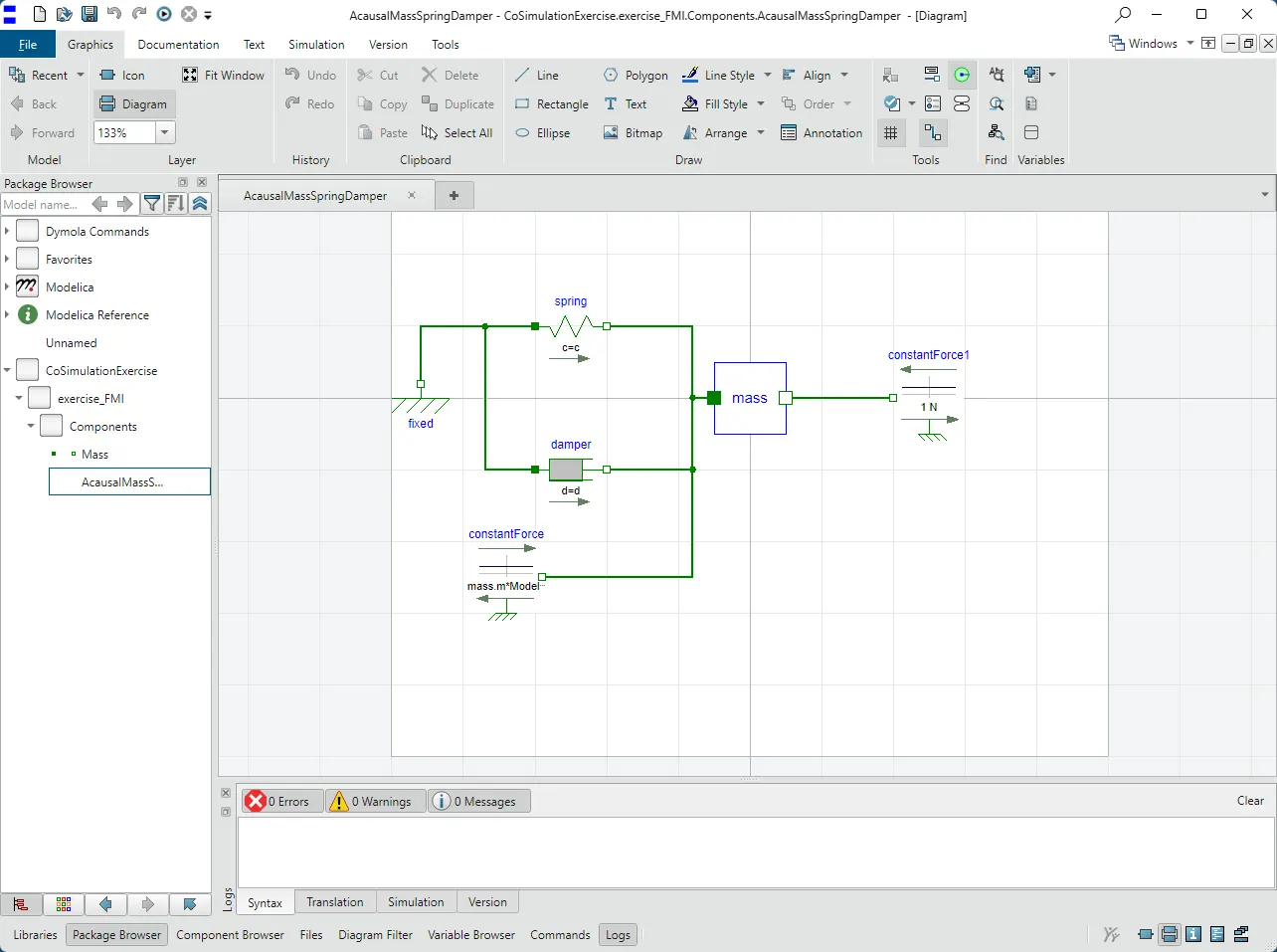The image size is (1277, 952).
Task: Clear the log messages
Action: [1250, 801]
